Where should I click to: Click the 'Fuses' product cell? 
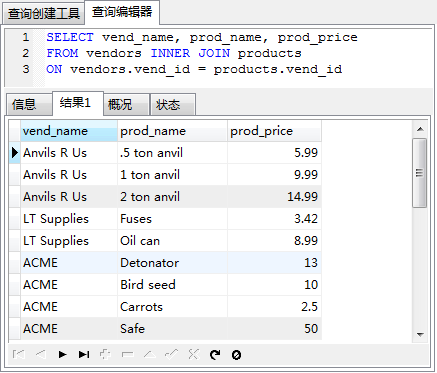(172, 219)
